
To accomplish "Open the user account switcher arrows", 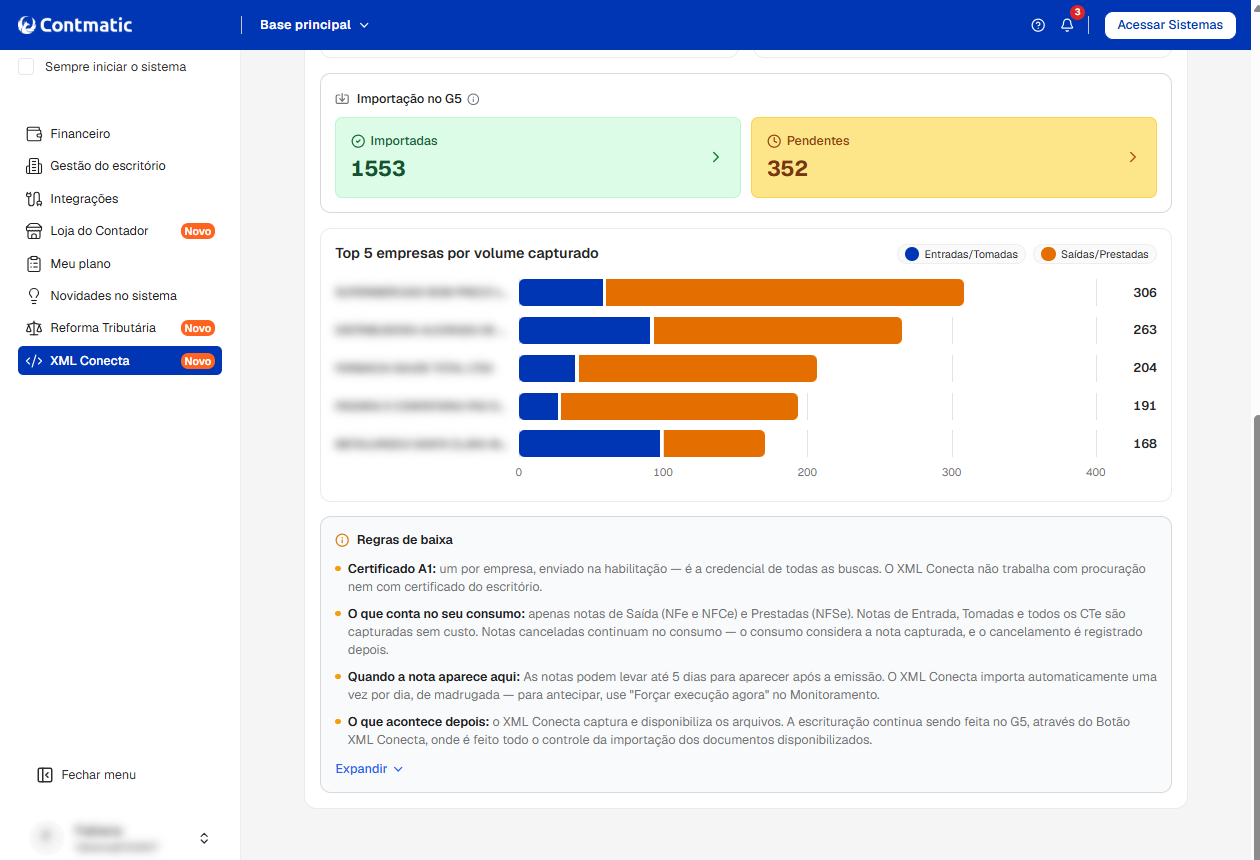I will pos(204,838).
